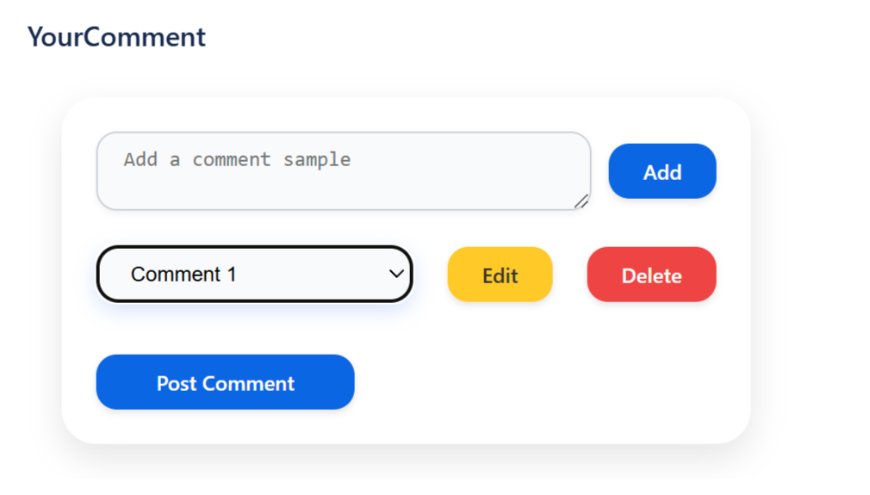Click the YourComment page title
The height and width of the screenshot is (495, 870).
(x=116, y=37)
